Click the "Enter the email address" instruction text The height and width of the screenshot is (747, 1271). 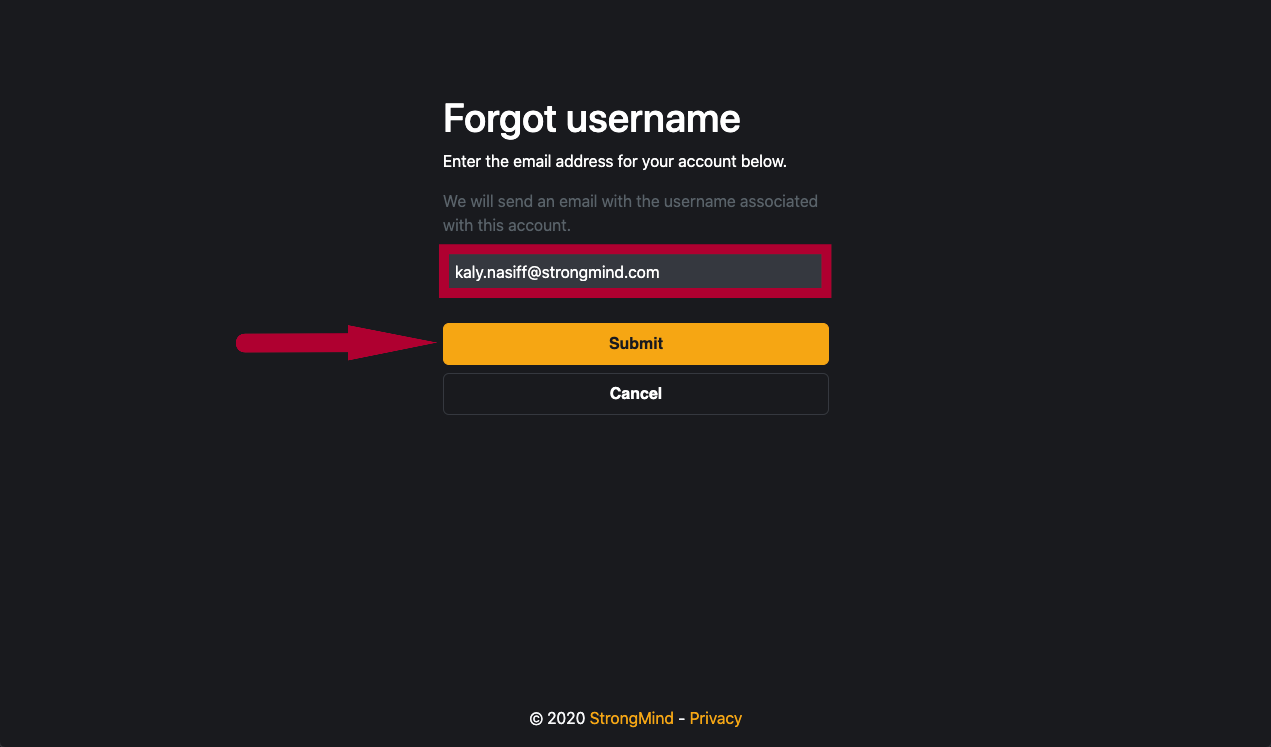pyautogui.click(x=615, y=161)
